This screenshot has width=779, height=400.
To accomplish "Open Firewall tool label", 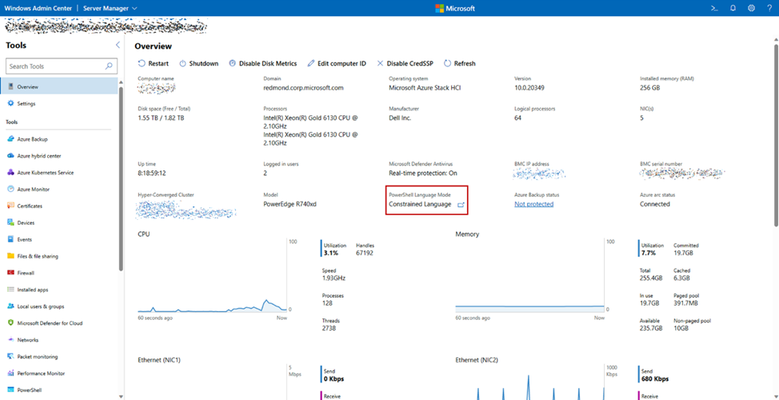I will (x=26, y=273).
